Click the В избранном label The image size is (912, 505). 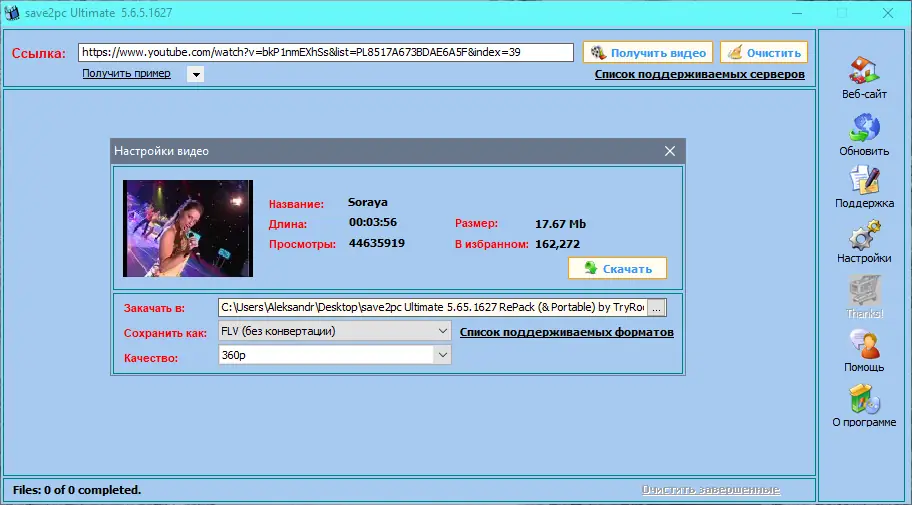coord(491,244)
